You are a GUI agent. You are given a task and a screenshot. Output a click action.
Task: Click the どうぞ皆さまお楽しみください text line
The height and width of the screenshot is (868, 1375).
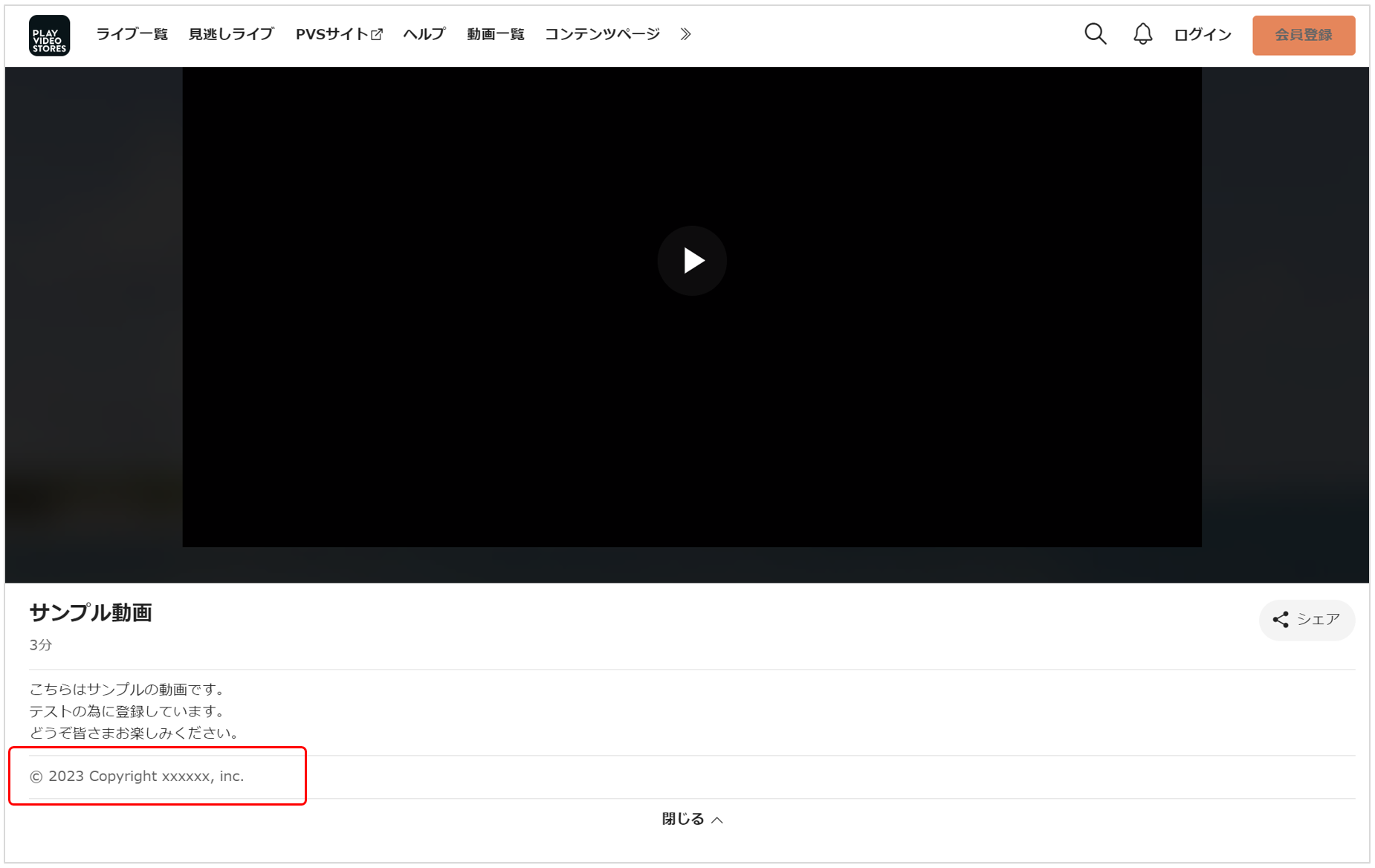135,733
